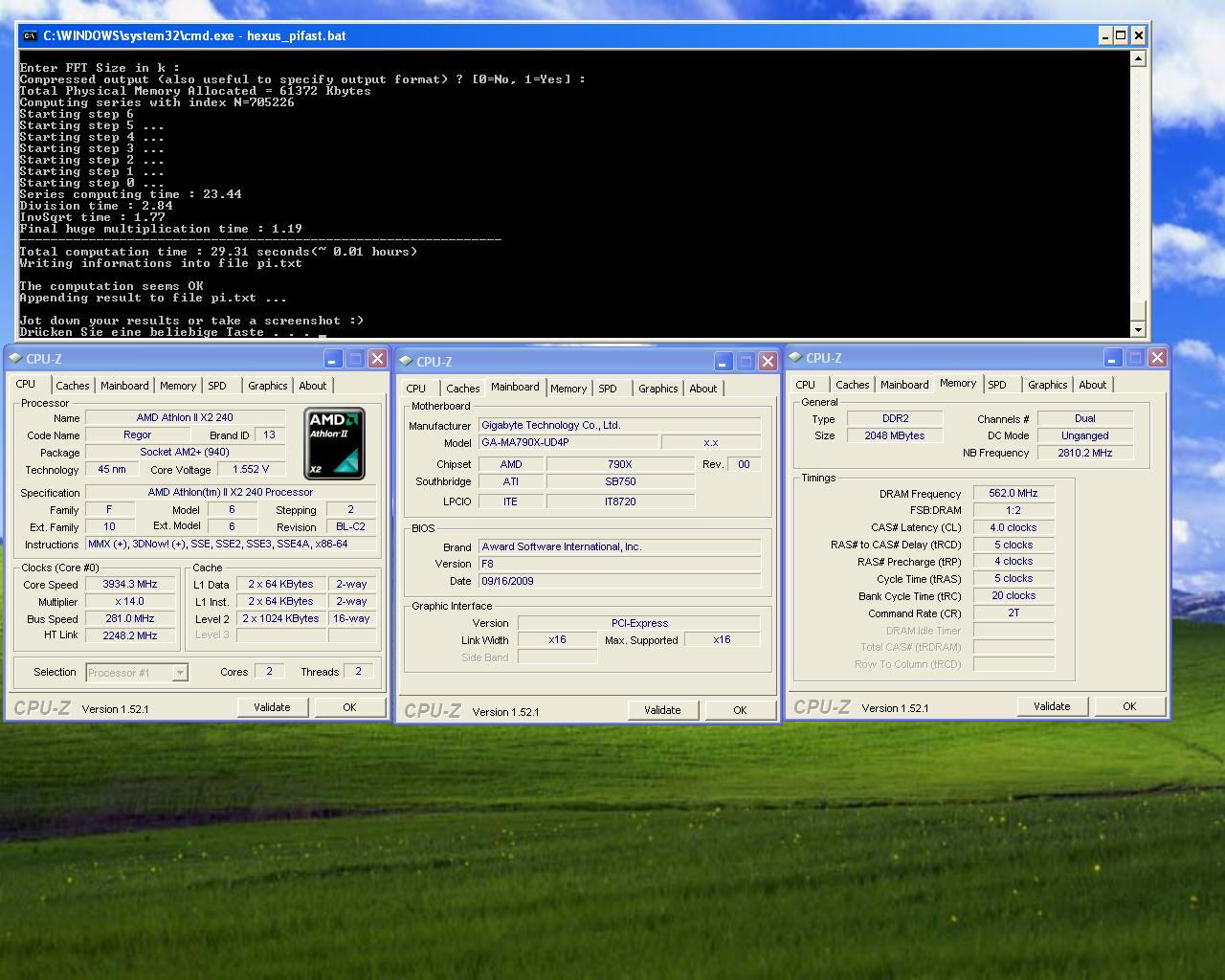Go to Graphics tab in right CPU-Z window
The image size is (1225, 980).
point(1047,385)
